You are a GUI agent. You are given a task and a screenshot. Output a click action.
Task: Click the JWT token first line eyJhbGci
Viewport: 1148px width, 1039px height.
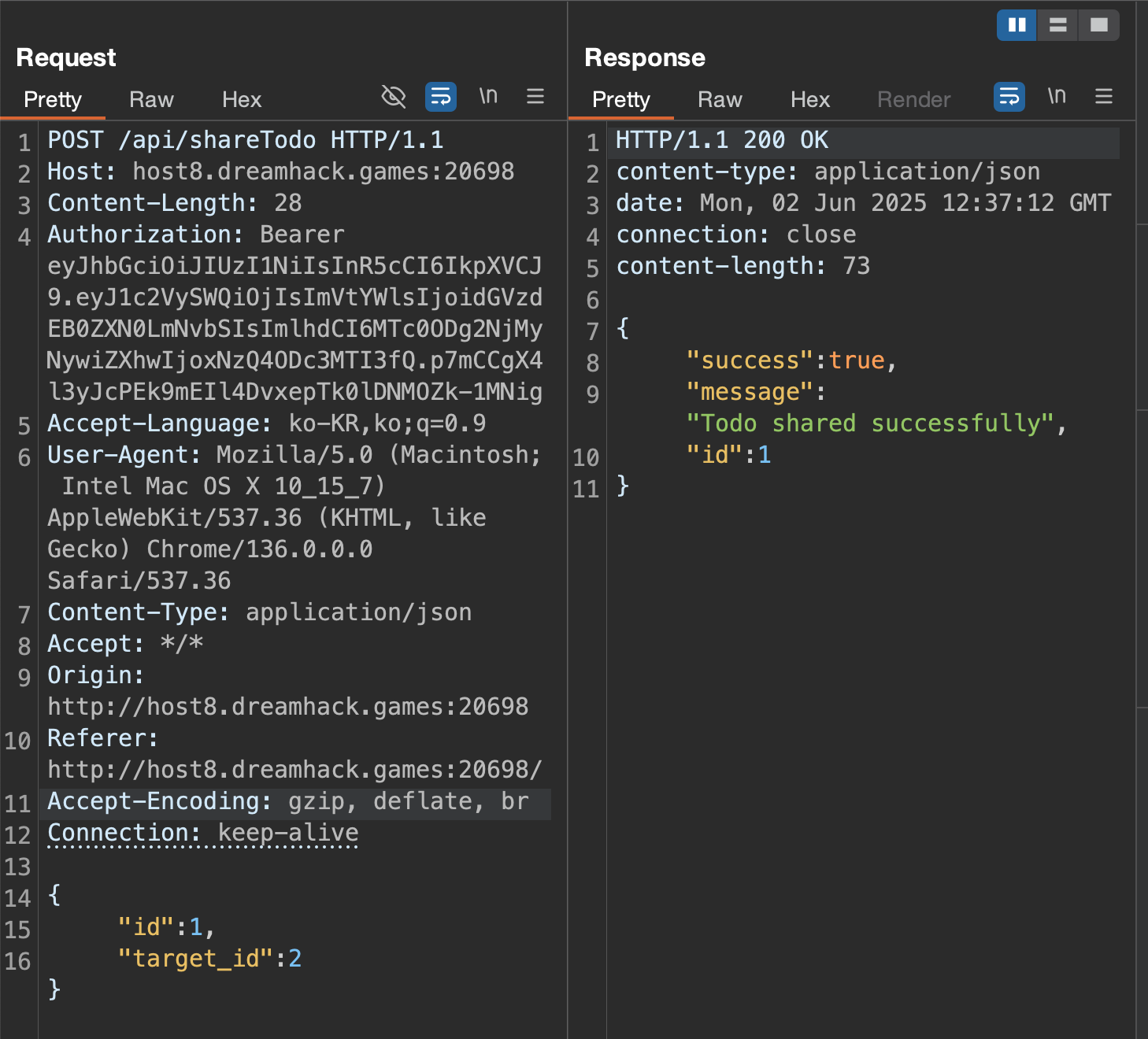(294, 266)
